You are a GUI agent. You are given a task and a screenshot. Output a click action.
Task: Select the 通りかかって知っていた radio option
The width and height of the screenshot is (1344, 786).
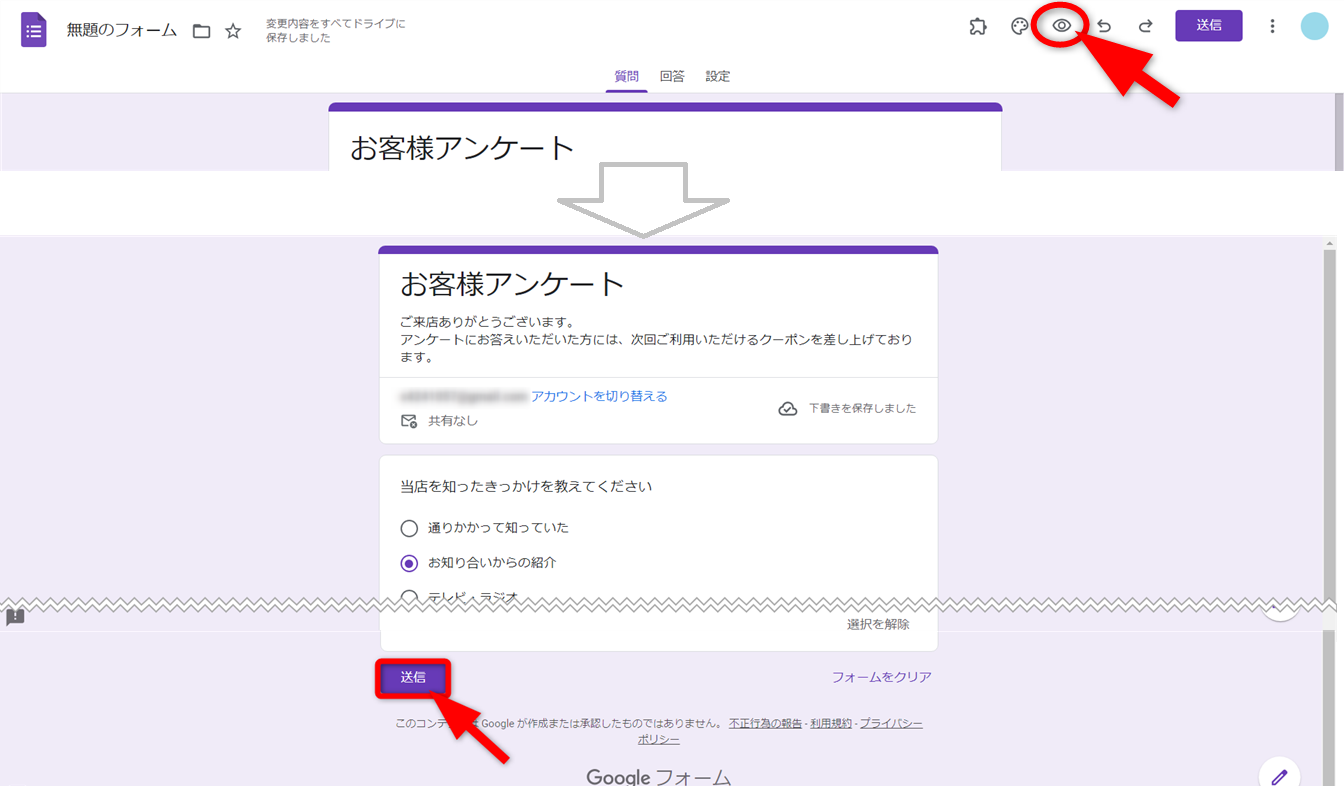tap(409, 528)
